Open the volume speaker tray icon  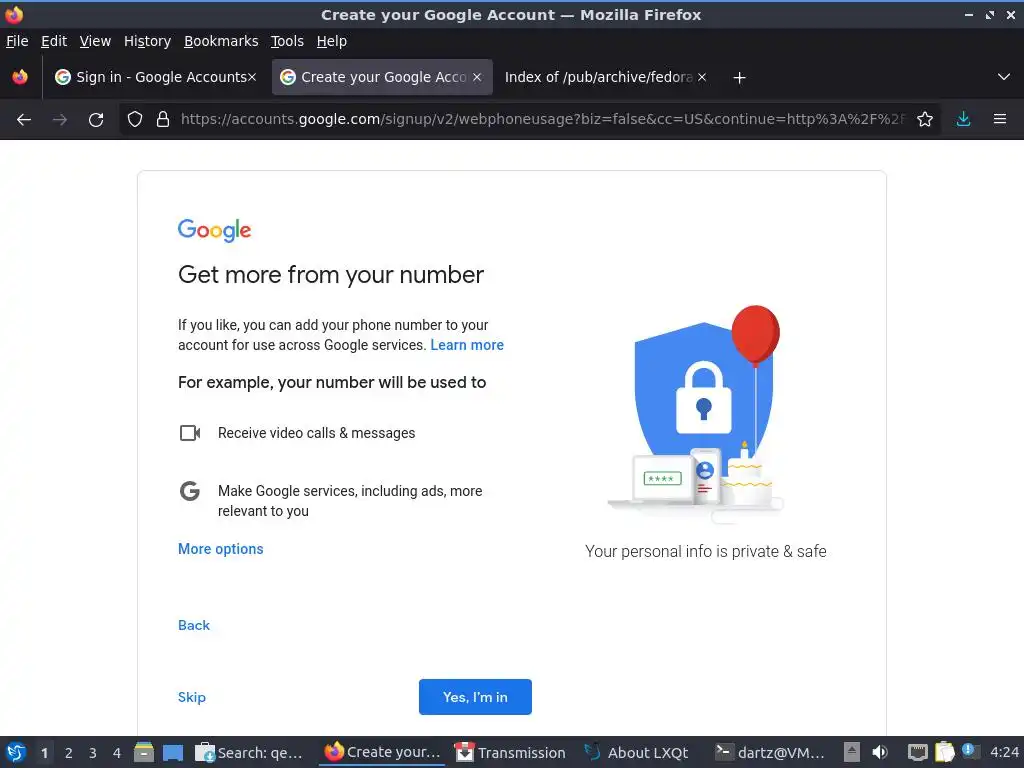880,753
